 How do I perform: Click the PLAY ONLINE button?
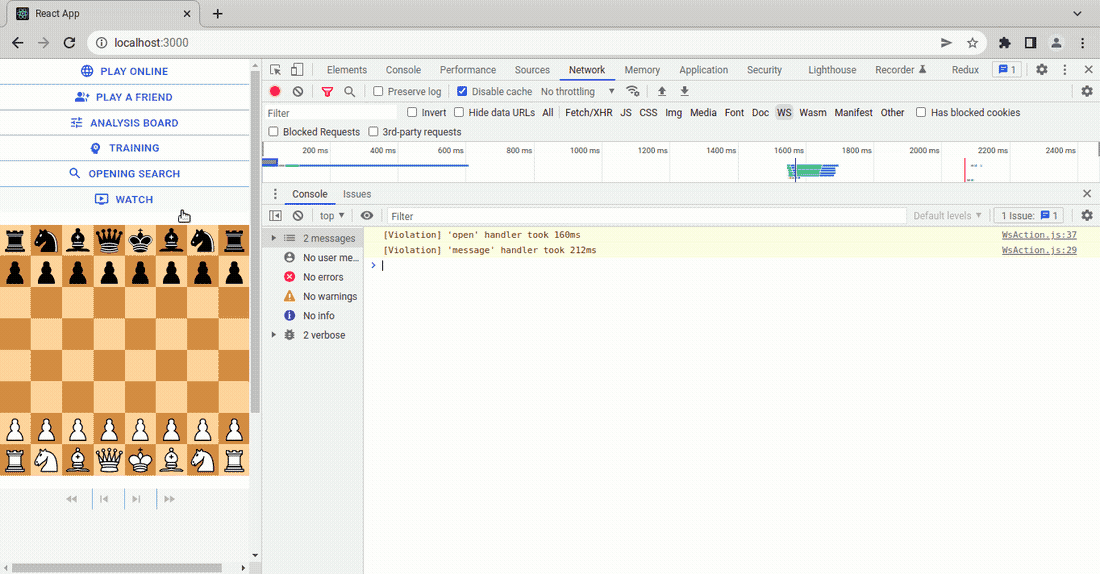click(125, 71)
